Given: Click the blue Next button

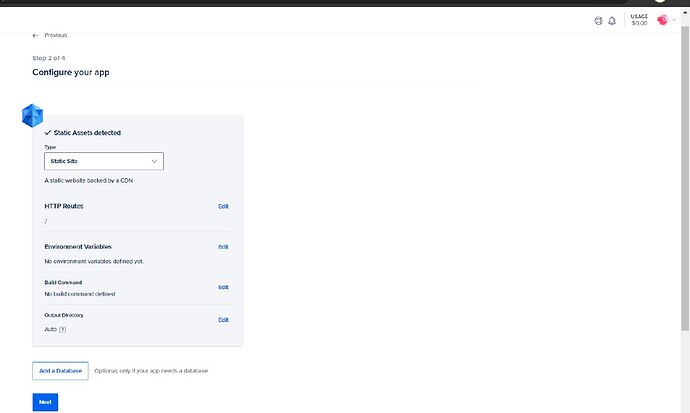Looking at the screenshot, I should point(45,402).
